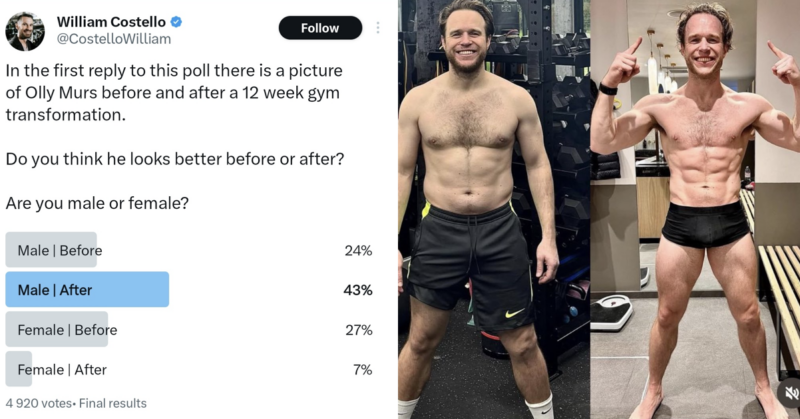Click the William Costello display name

(x=111, y=22)
